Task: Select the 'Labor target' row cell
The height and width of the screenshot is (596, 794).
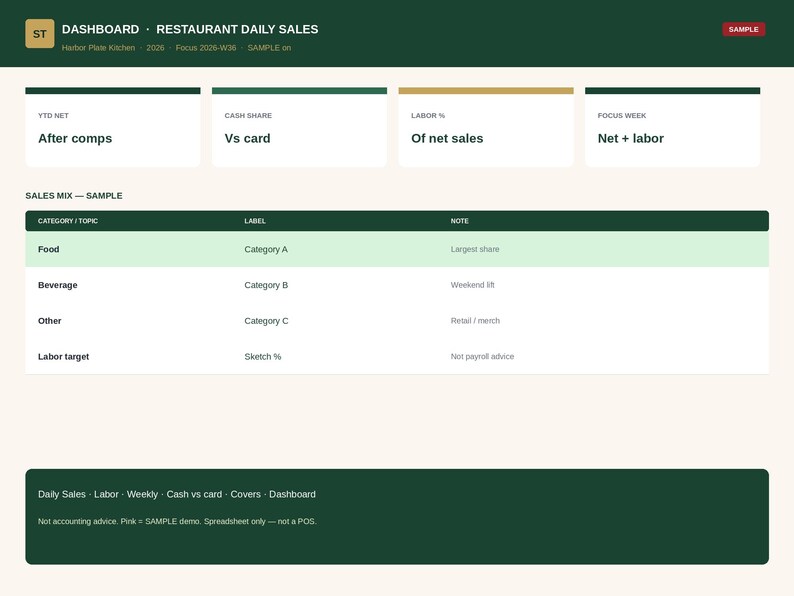Action: click(x=63, y=356)
